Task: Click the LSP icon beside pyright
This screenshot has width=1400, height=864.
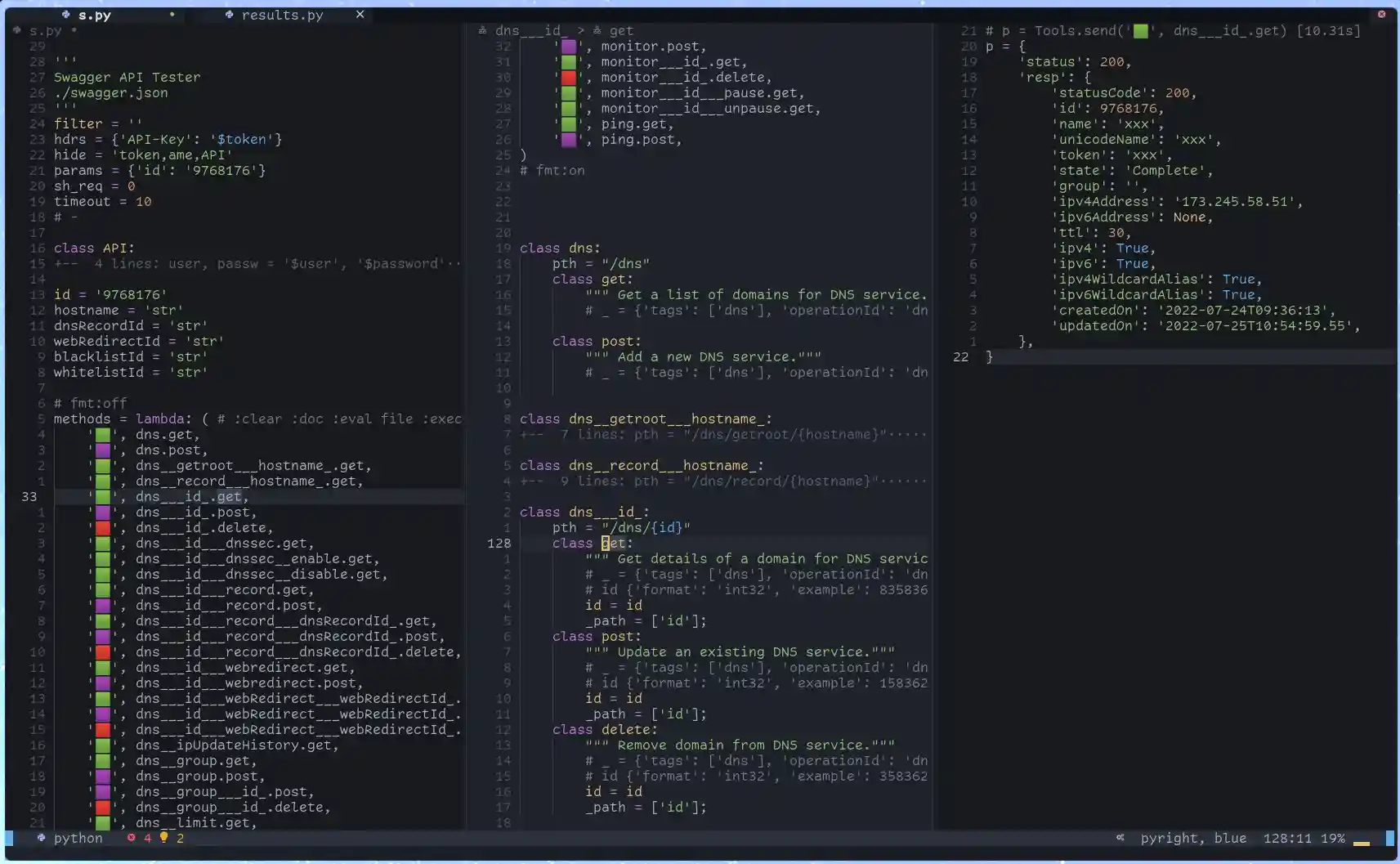Action: tap(1120, 838)
